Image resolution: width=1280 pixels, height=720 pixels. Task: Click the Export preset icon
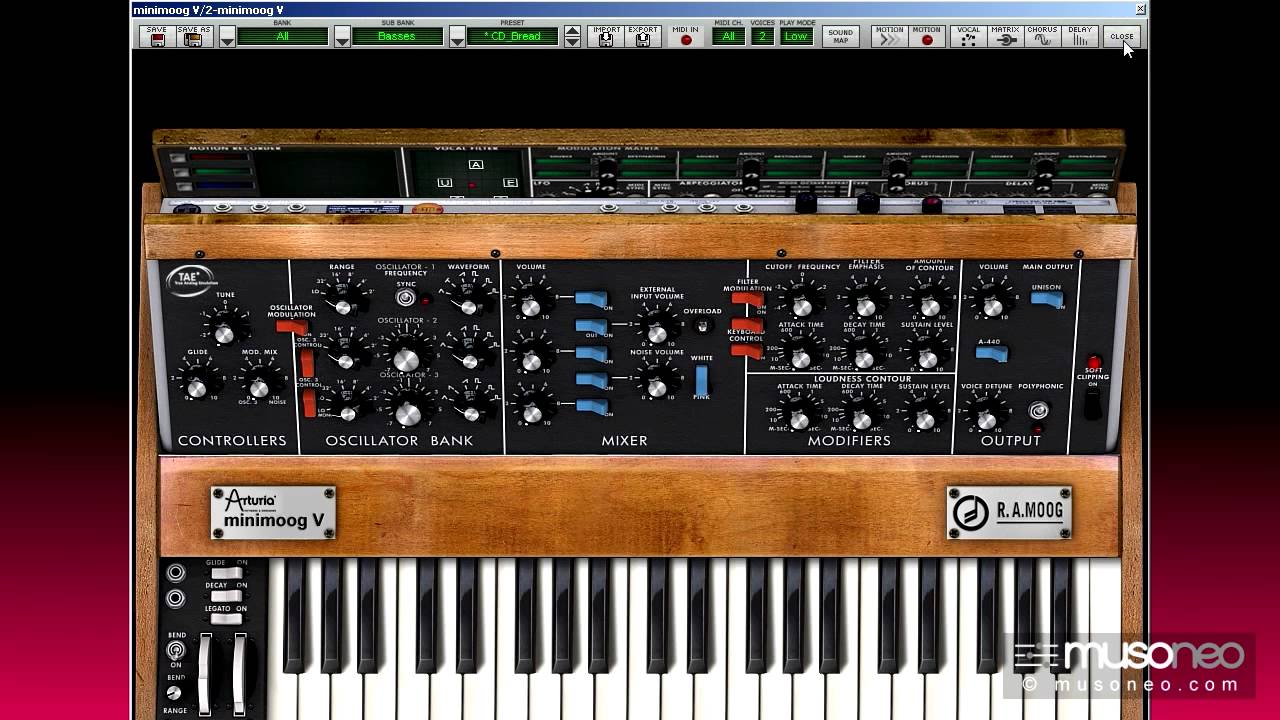[643, 36]
